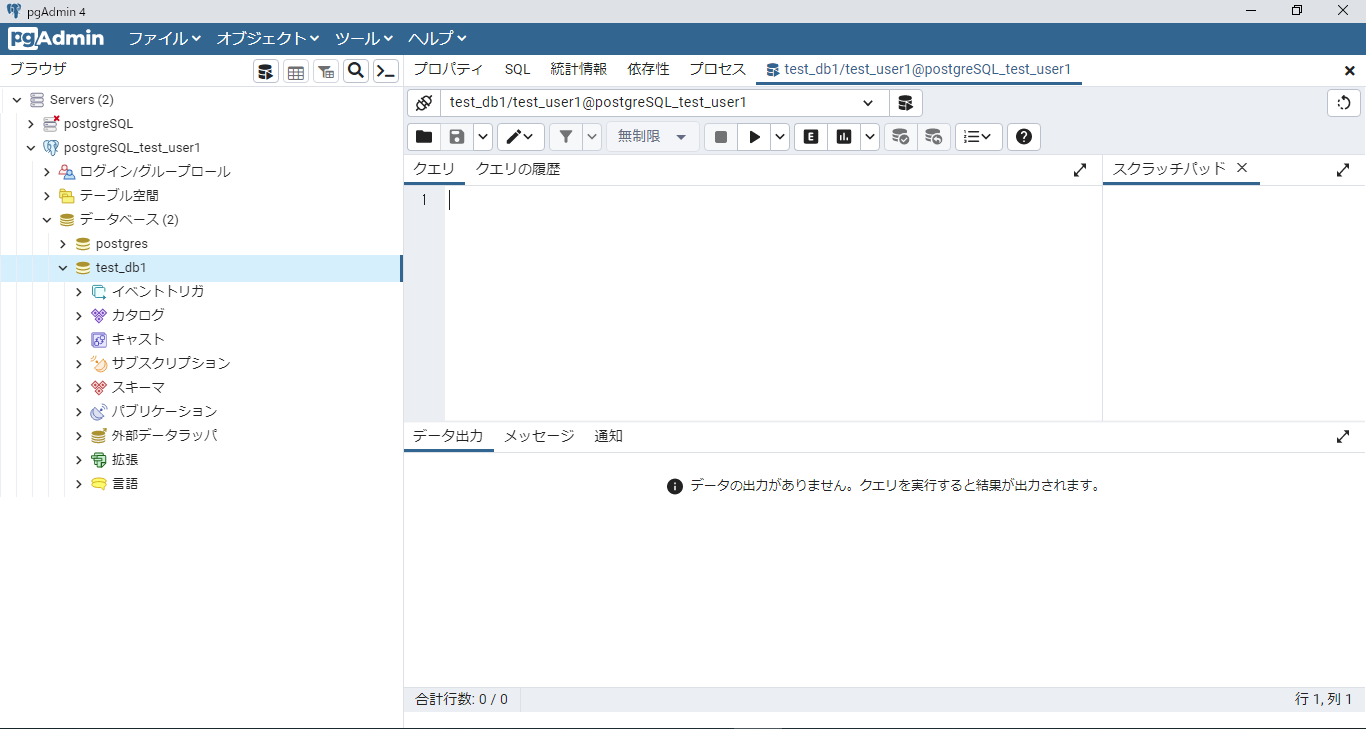1366x729 pixels.
Task: Maximize the scratch pad panel
Action: click(1343, 170)
